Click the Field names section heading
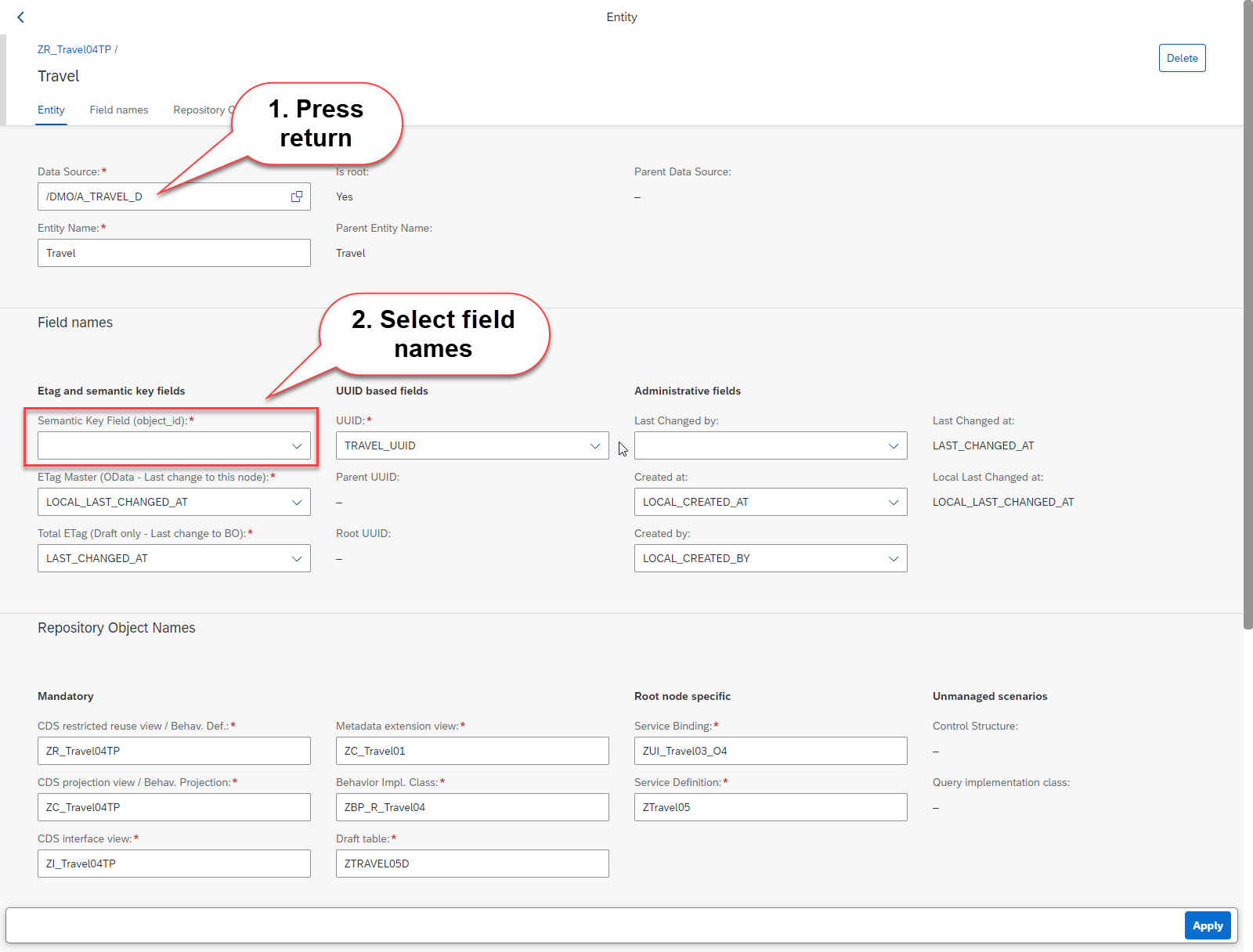This screenshot has height=952, width=1253. (x=75, y=323)
